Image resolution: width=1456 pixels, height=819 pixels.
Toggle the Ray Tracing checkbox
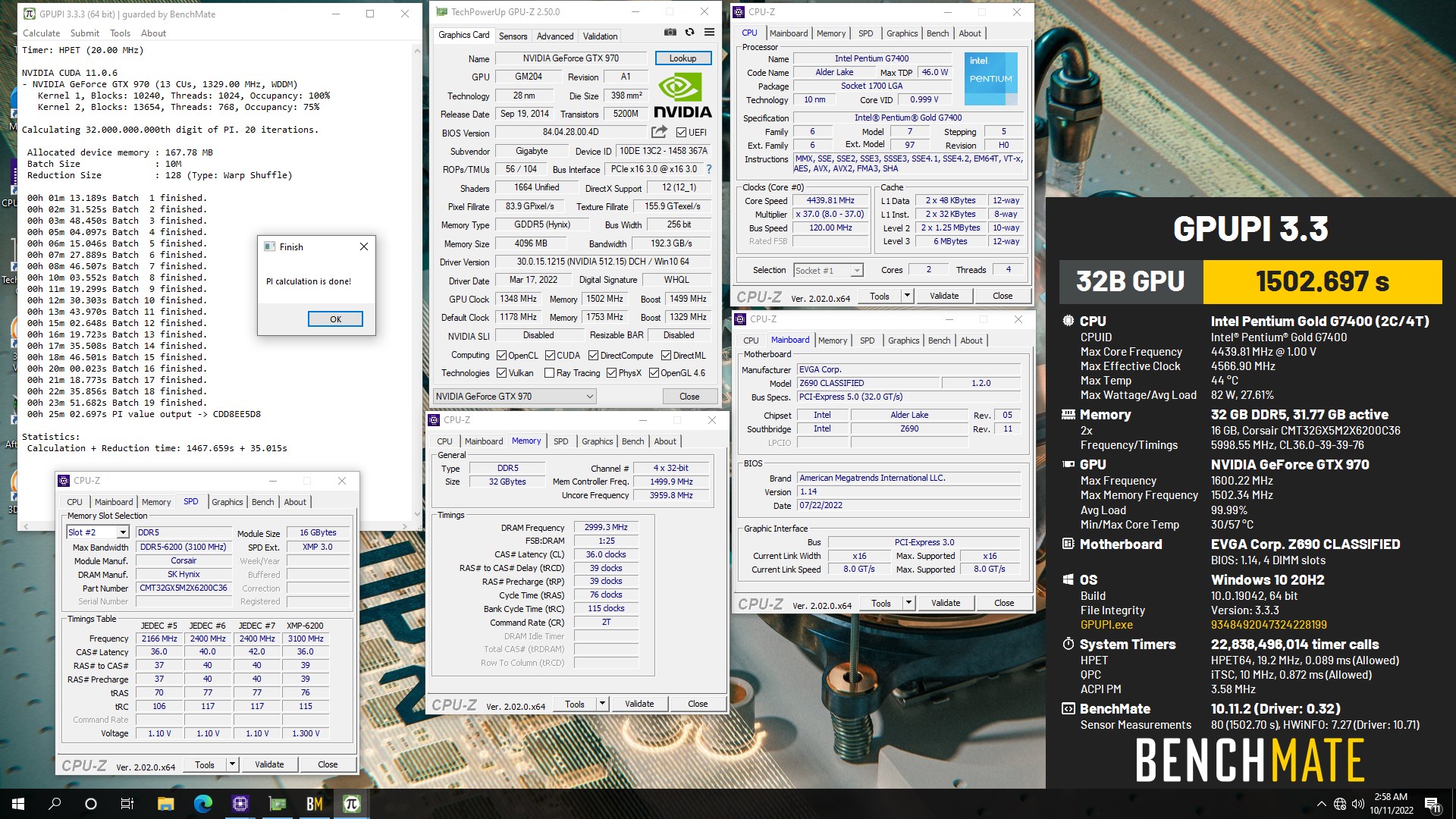pyautogui.click(x=549, y=373)
